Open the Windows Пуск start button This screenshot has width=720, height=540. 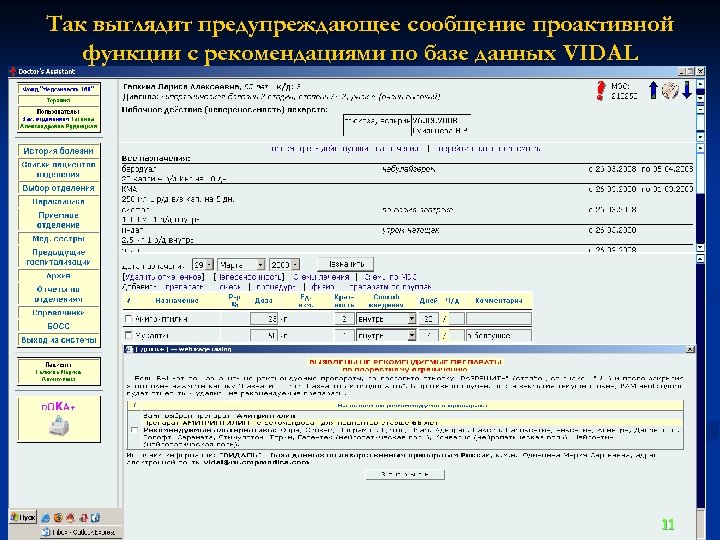23,518
